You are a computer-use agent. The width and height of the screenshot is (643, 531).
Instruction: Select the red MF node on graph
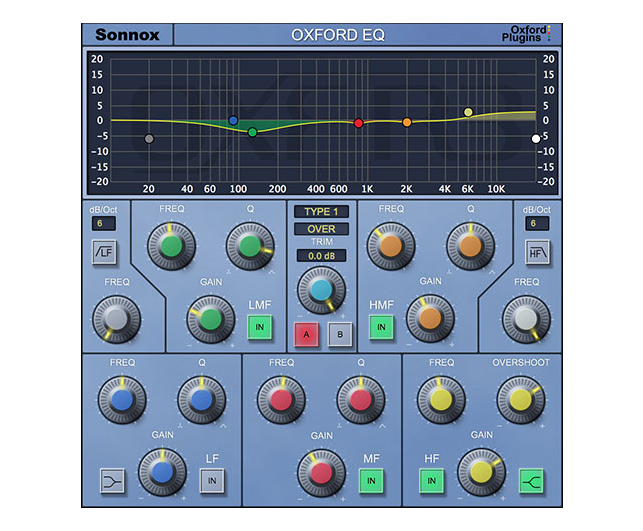click(358, 123)
